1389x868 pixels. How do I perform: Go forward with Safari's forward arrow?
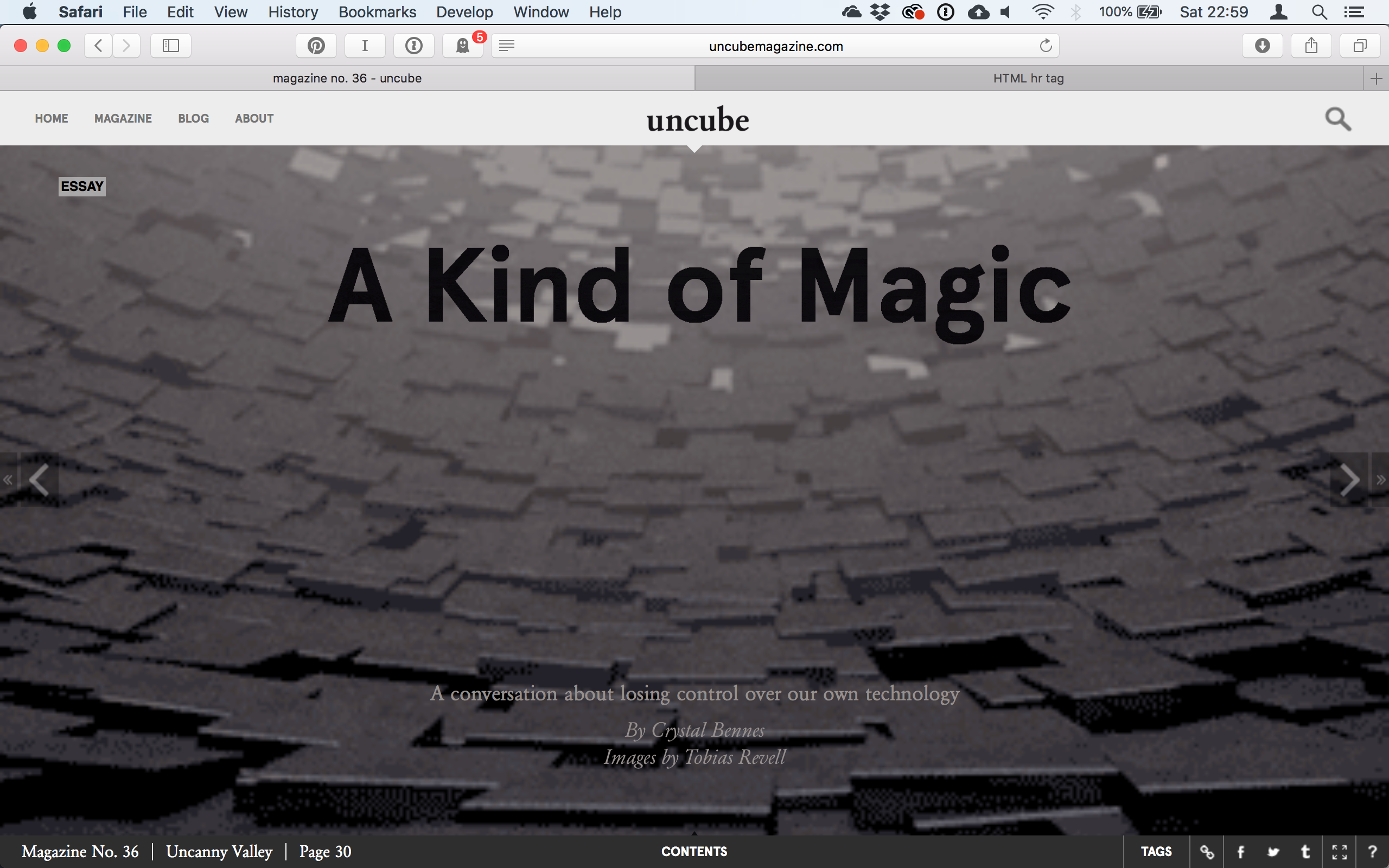point(126,46)
